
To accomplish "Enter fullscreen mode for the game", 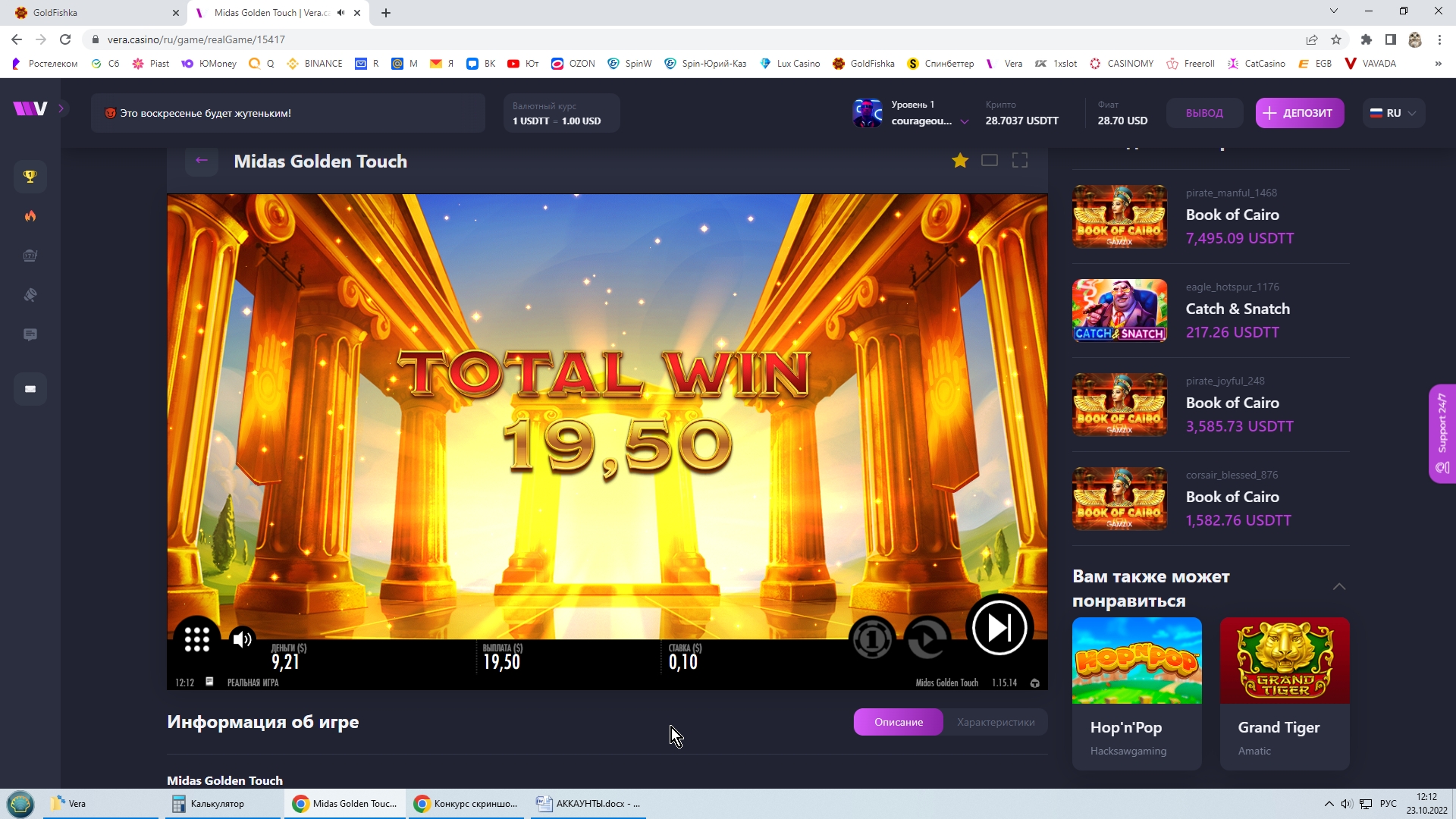I will pyautogui.click(x=1020, y=160).
